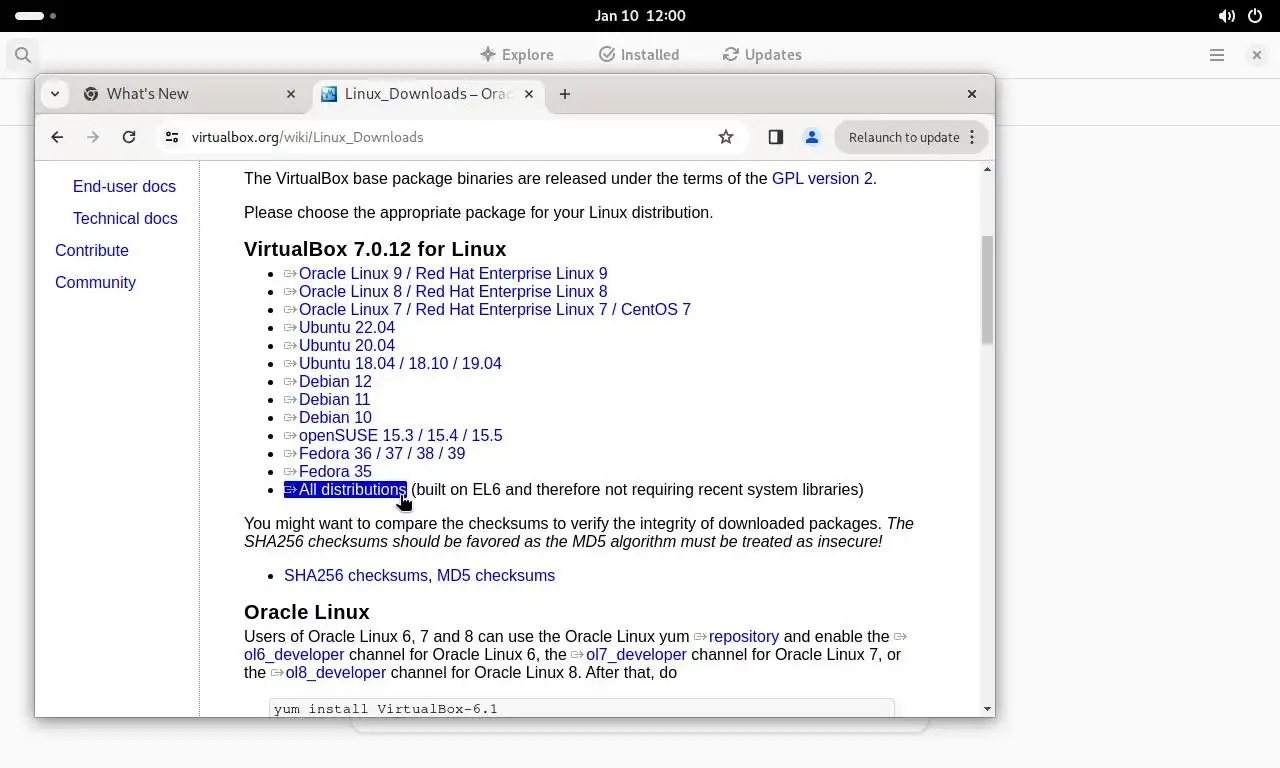Click the scrollbar down arrow
Screen dimensions: 1280x768
click(988, 709)
